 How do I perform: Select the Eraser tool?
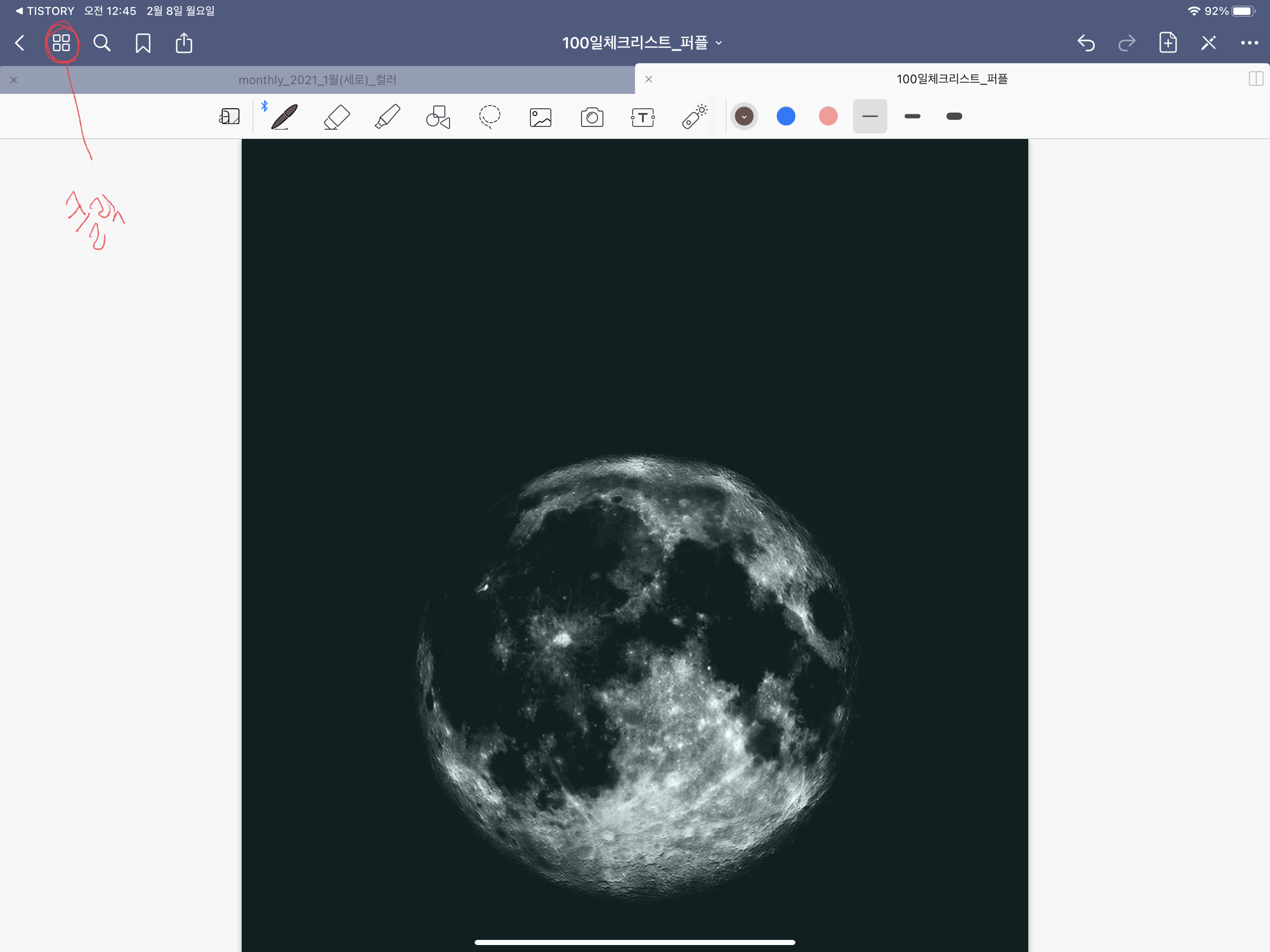(x=337, y=117)
